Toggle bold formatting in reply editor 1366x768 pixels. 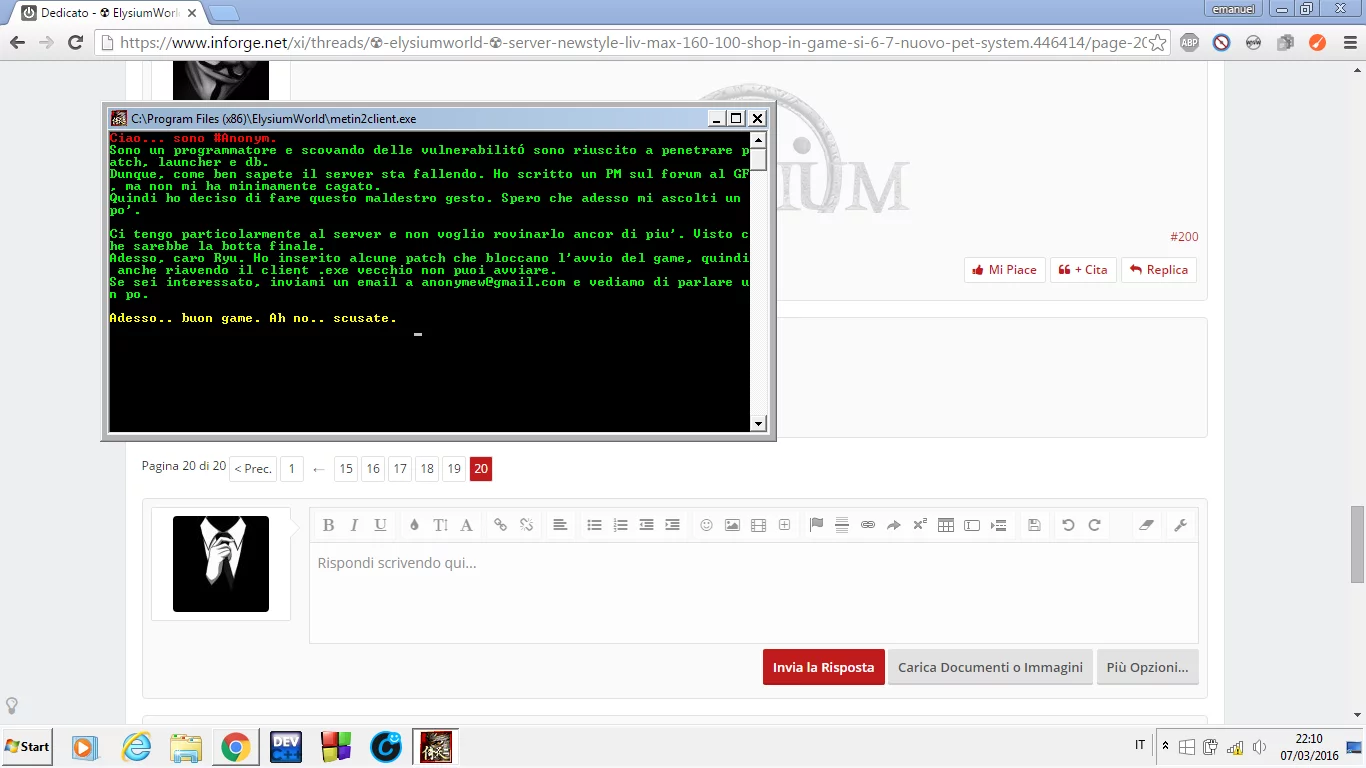click(327, 525)
